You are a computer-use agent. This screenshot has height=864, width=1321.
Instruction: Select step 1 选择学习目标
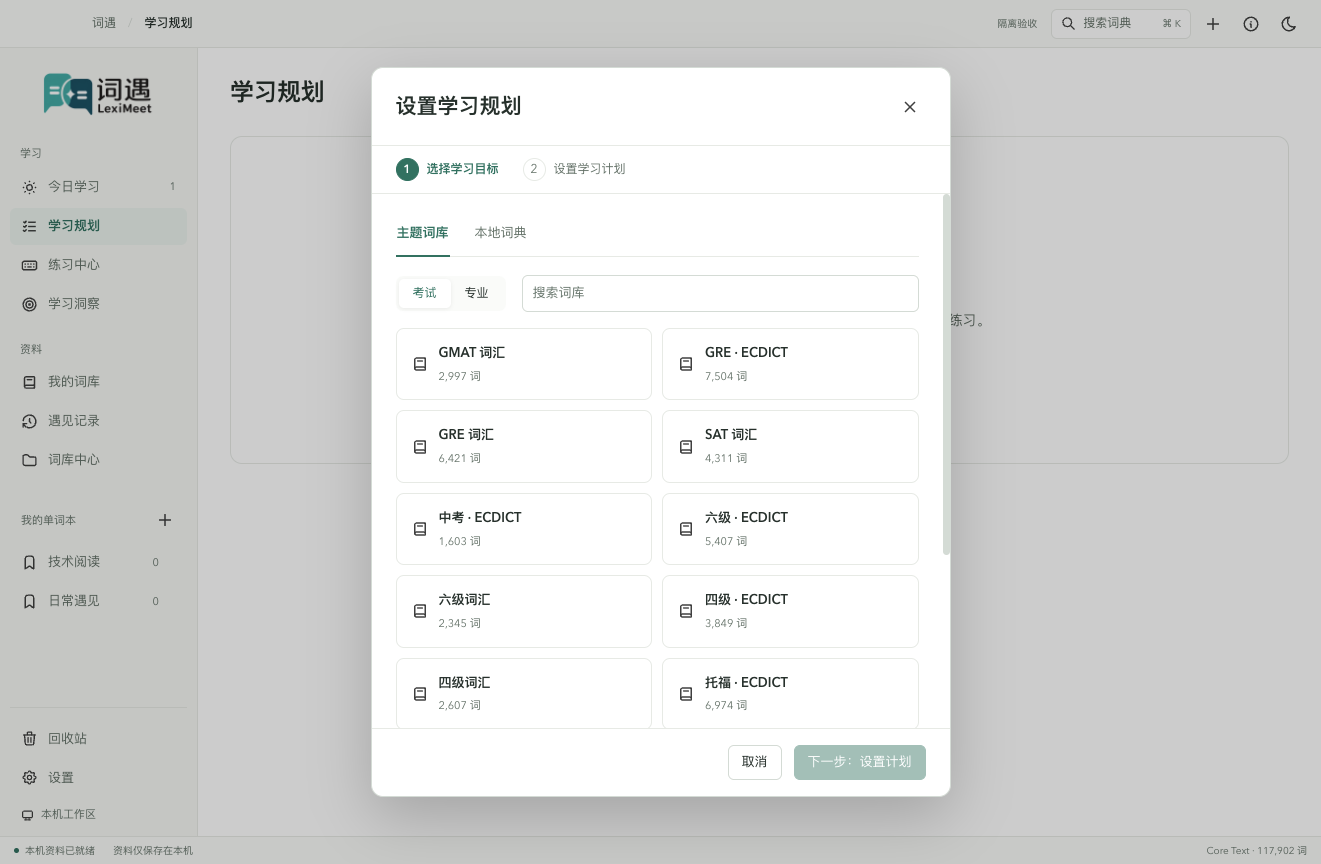point(447,169)
